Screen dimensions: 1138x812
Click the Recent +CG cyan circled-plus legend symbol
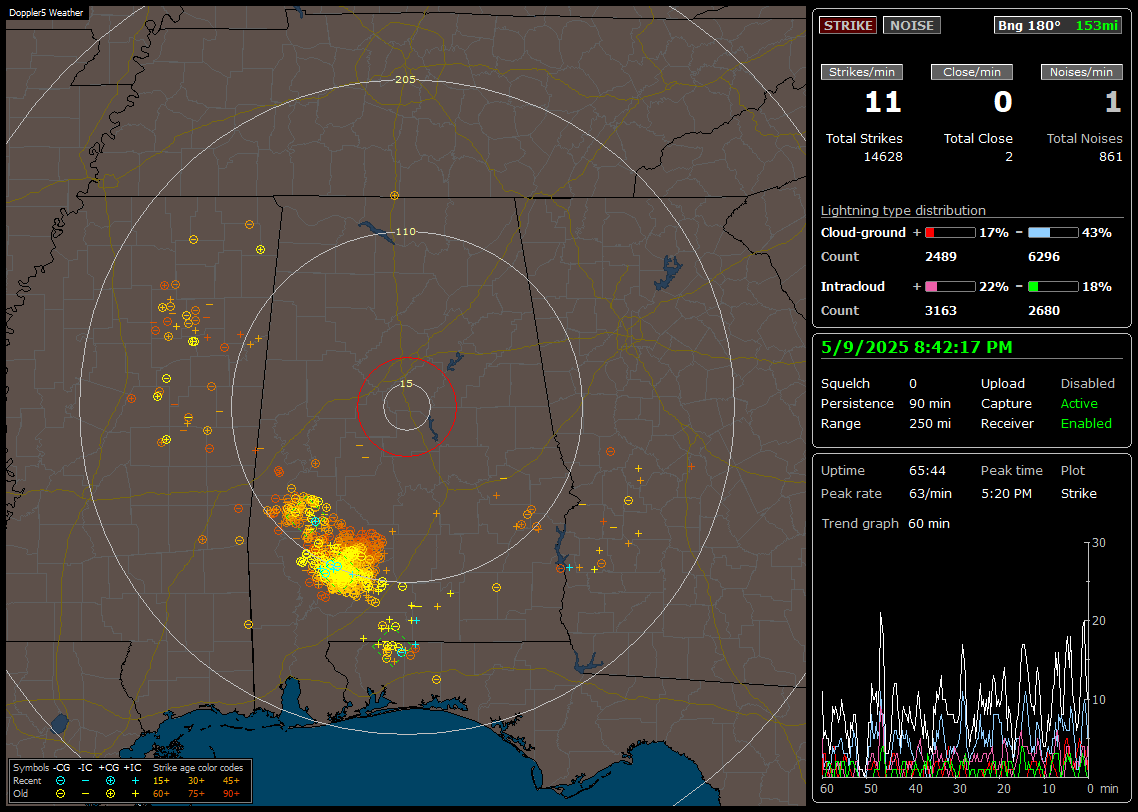coord(110,781)
